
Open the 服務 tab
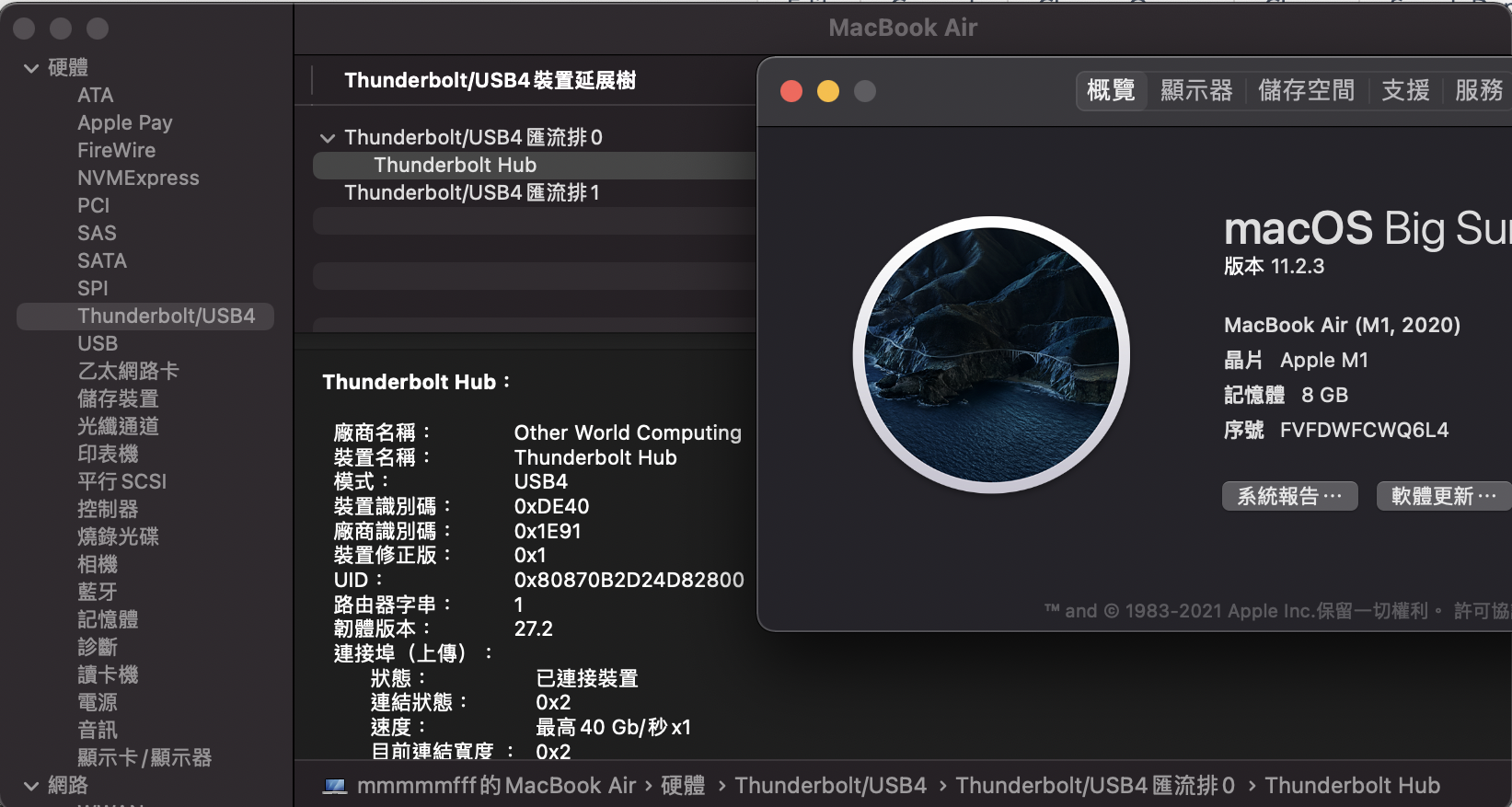point(1478,90)
